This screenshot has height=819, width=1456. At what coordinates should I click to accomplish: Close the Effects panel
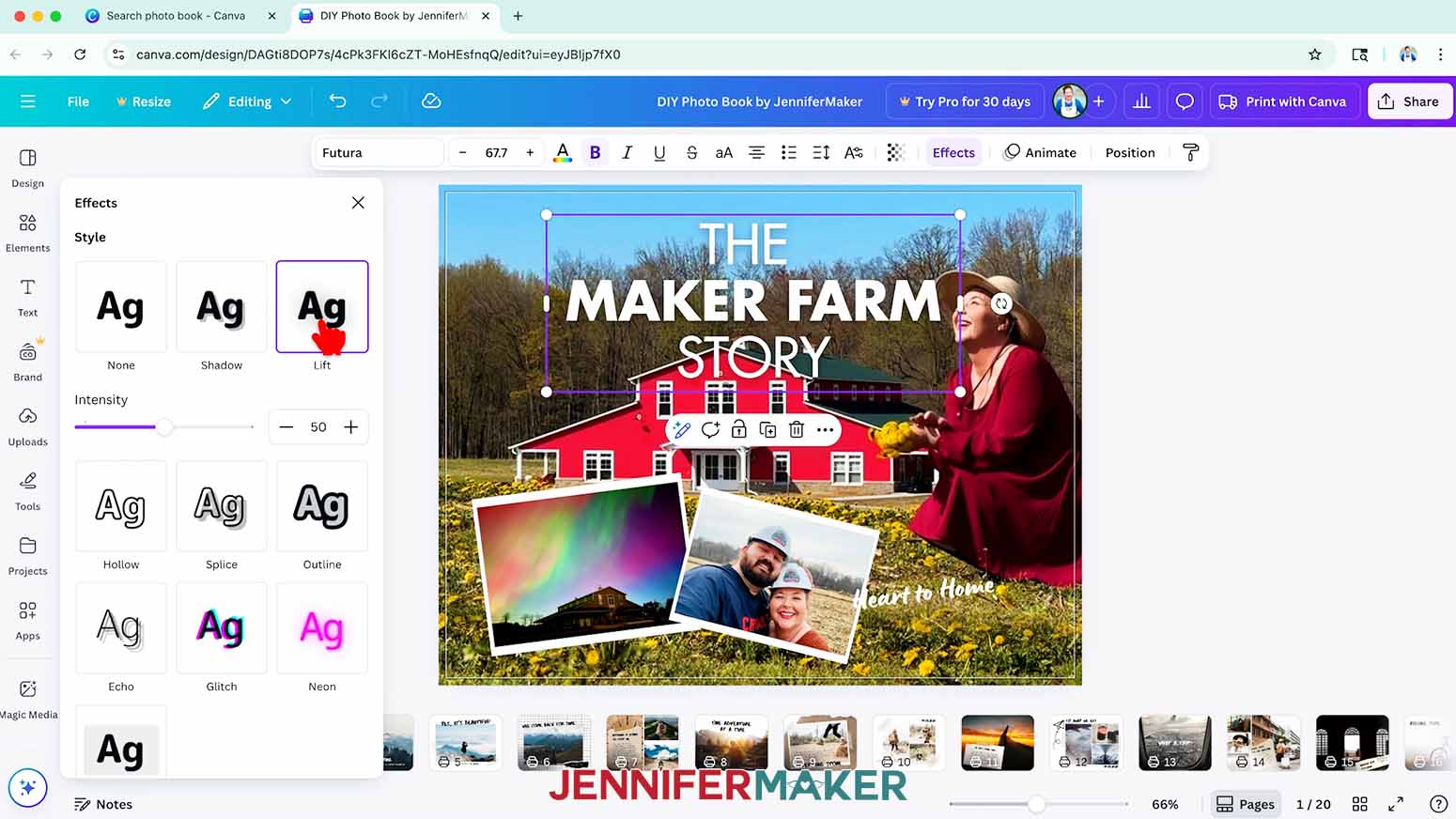358,203
